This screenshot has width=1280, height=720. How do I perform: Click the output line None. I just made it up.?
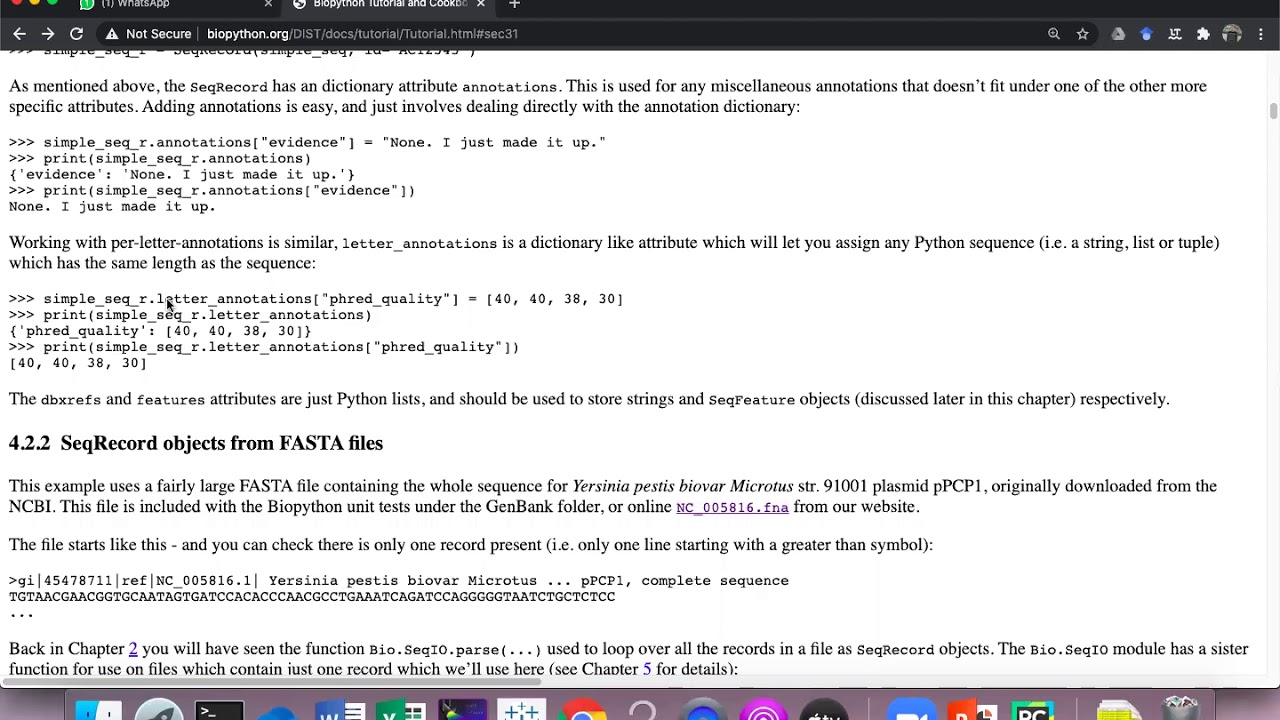pyautogui.click(x=112, y=207)
